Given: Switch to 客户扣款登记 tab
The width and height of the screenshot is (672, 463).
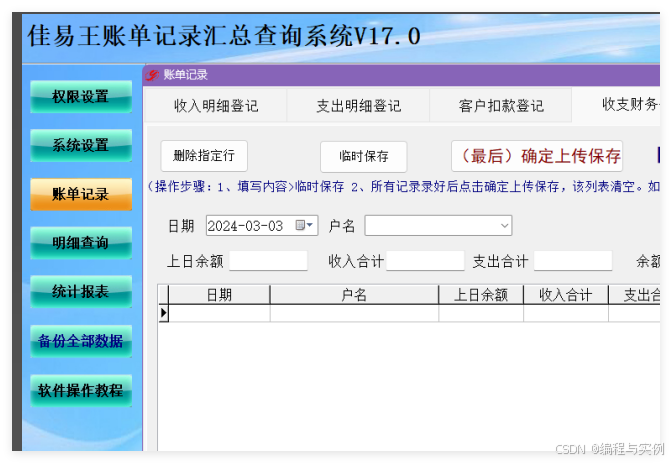Looking at the screenshot, I should (501, 105).
